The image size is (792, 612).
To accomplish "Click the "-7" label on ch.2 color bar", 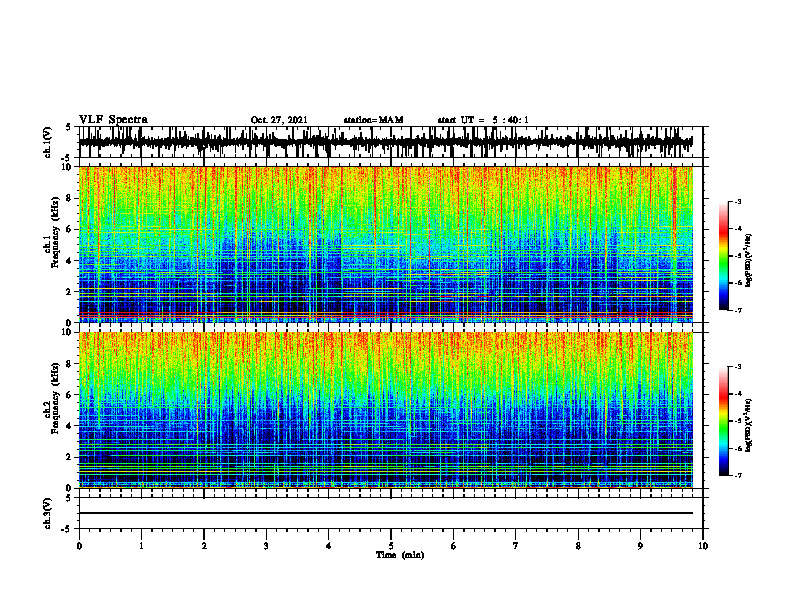I will pos(737,476).
